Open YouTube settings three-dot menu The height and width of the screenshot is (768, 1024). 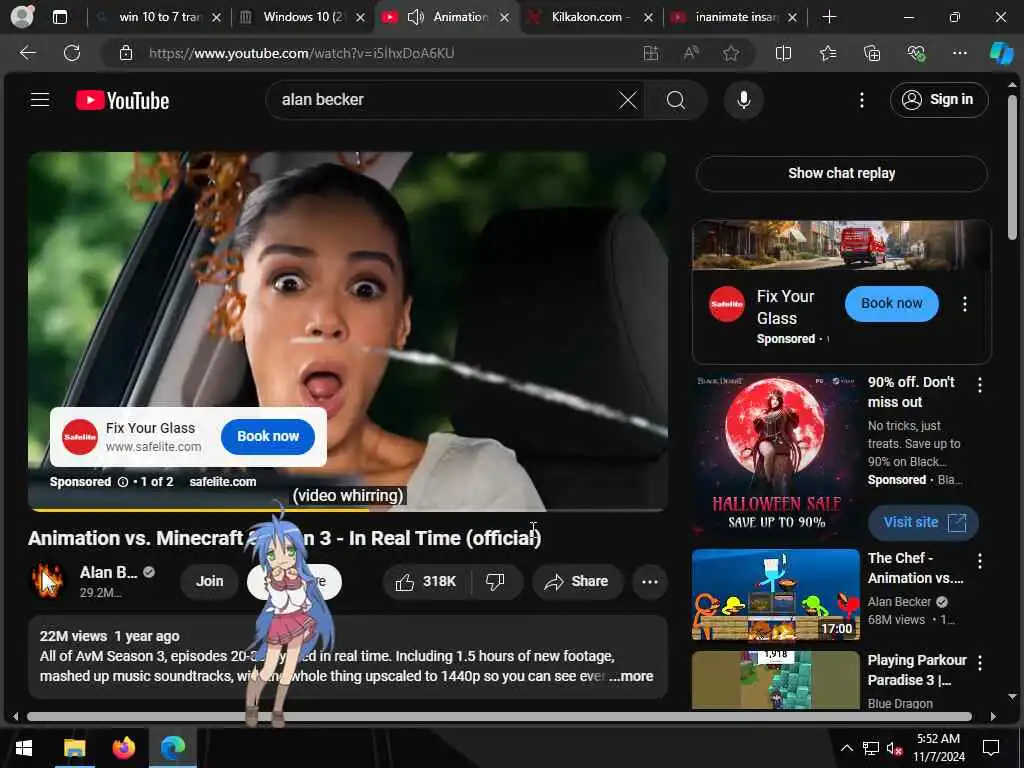(861, 100)
